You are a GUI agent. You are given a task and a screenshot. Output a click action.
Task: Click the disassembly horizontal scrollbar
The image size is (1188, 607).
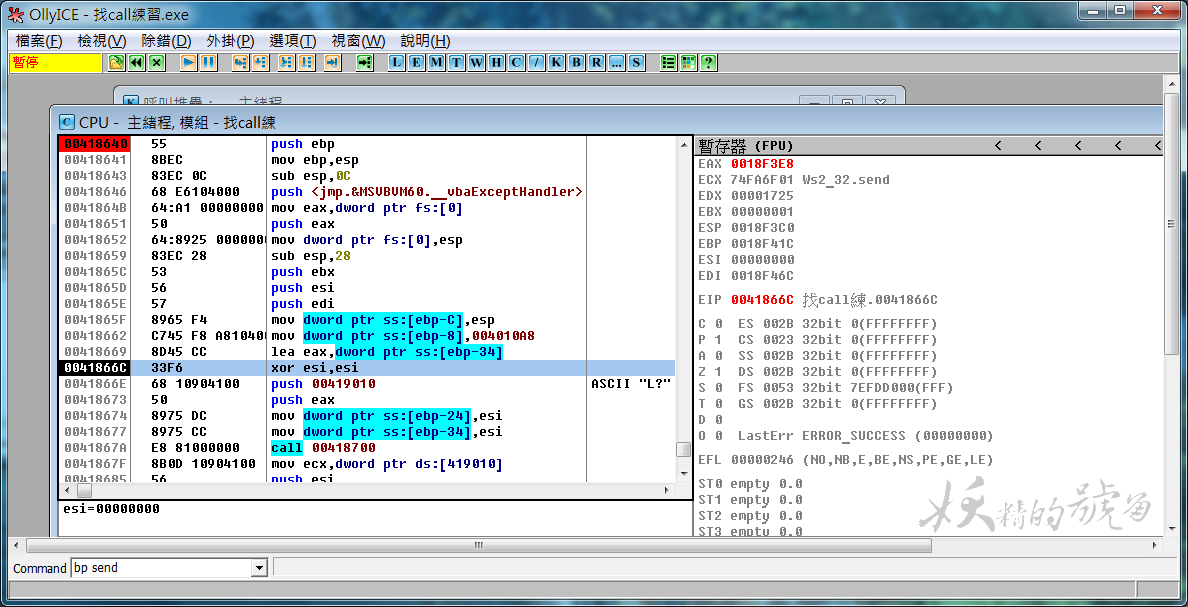point(370,491)
